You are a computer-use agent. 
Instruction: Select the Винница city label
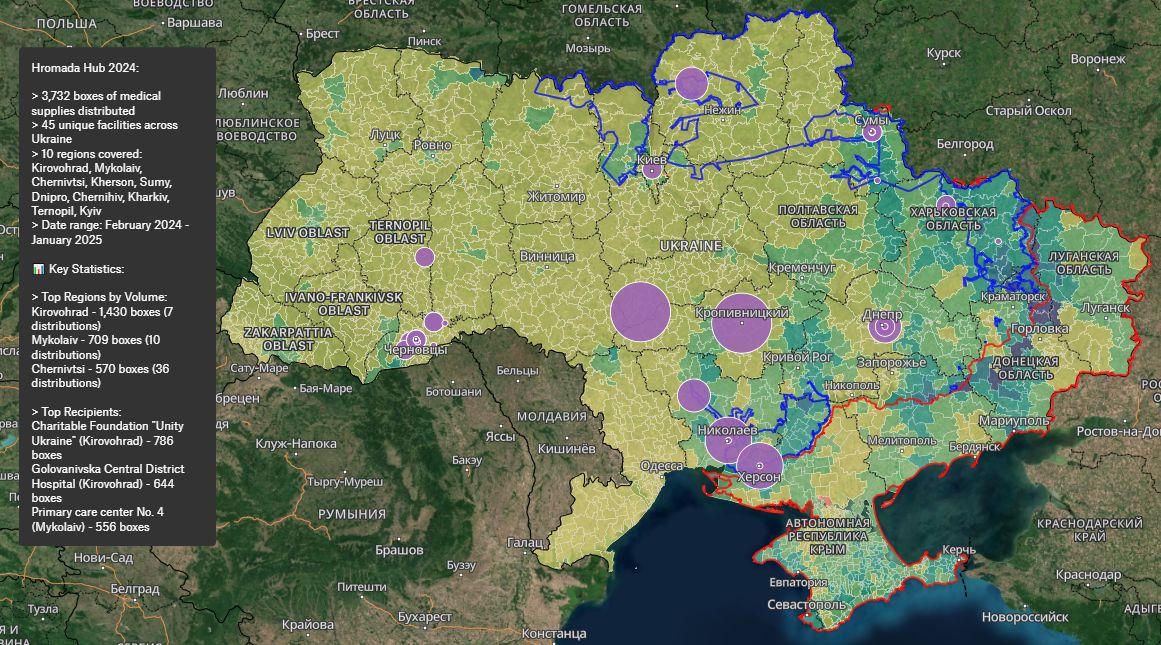click(x=547, y=256)
